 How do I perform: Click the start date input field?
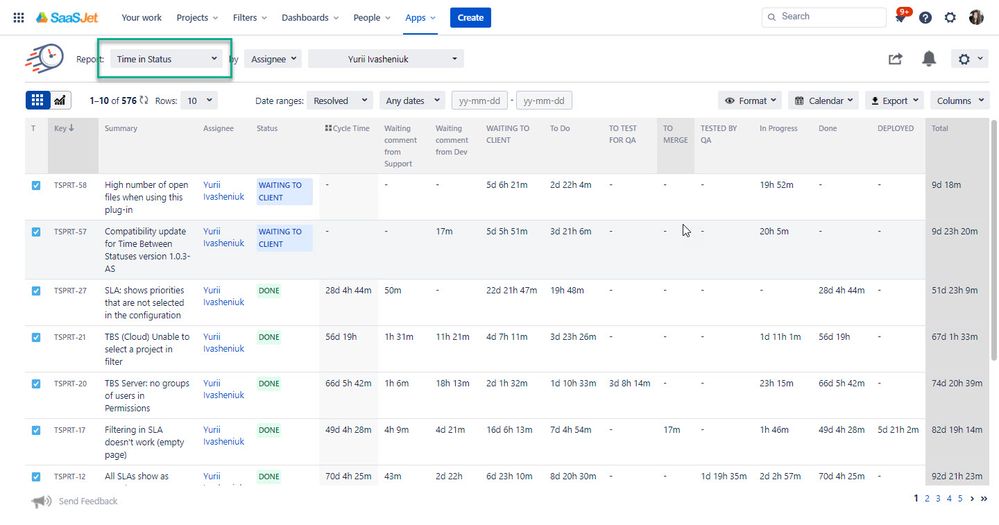pos(479,100)
